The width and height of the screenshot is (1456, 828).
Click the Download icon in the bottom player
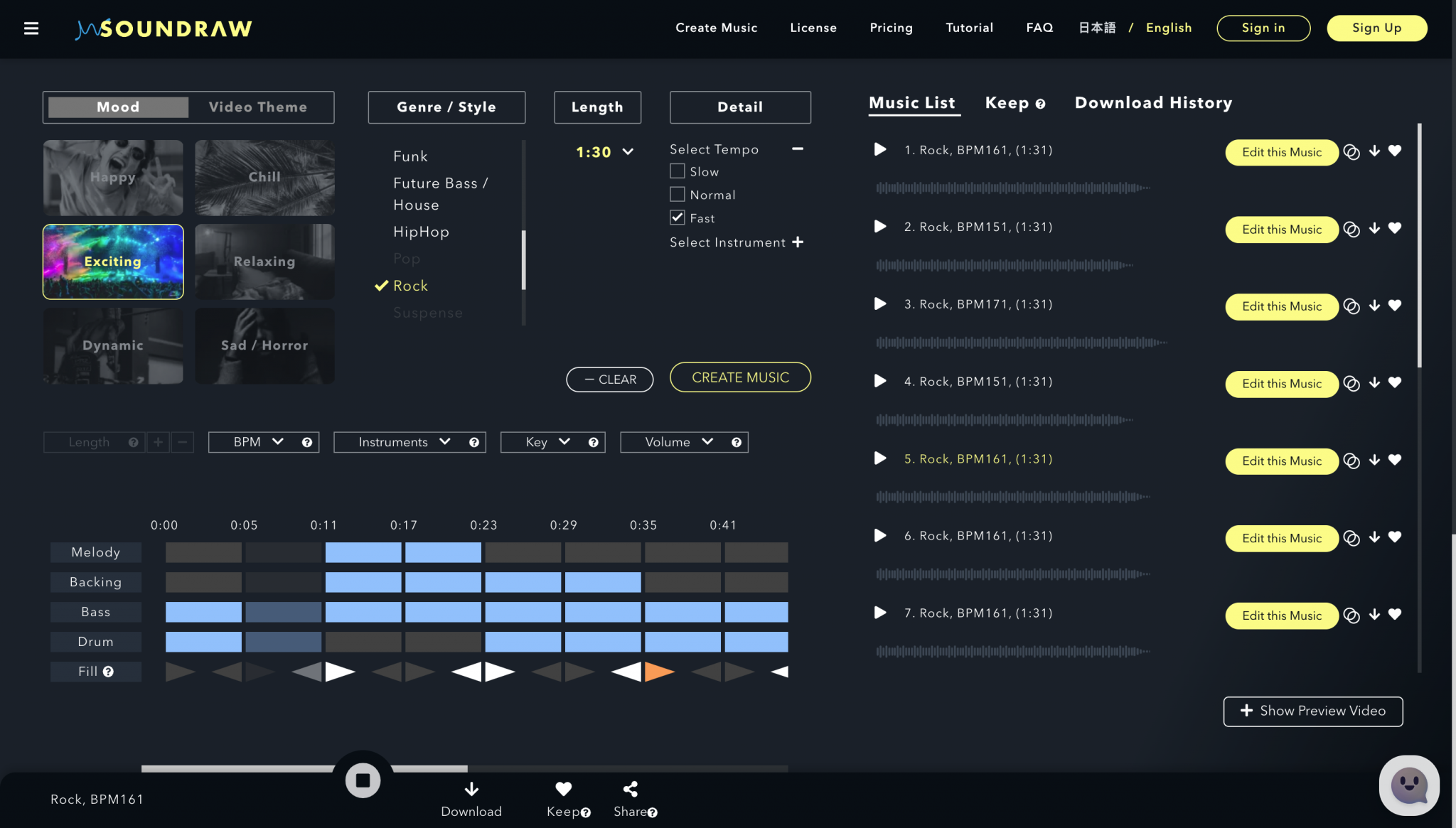pyautogui.click(x=471, y=789)
